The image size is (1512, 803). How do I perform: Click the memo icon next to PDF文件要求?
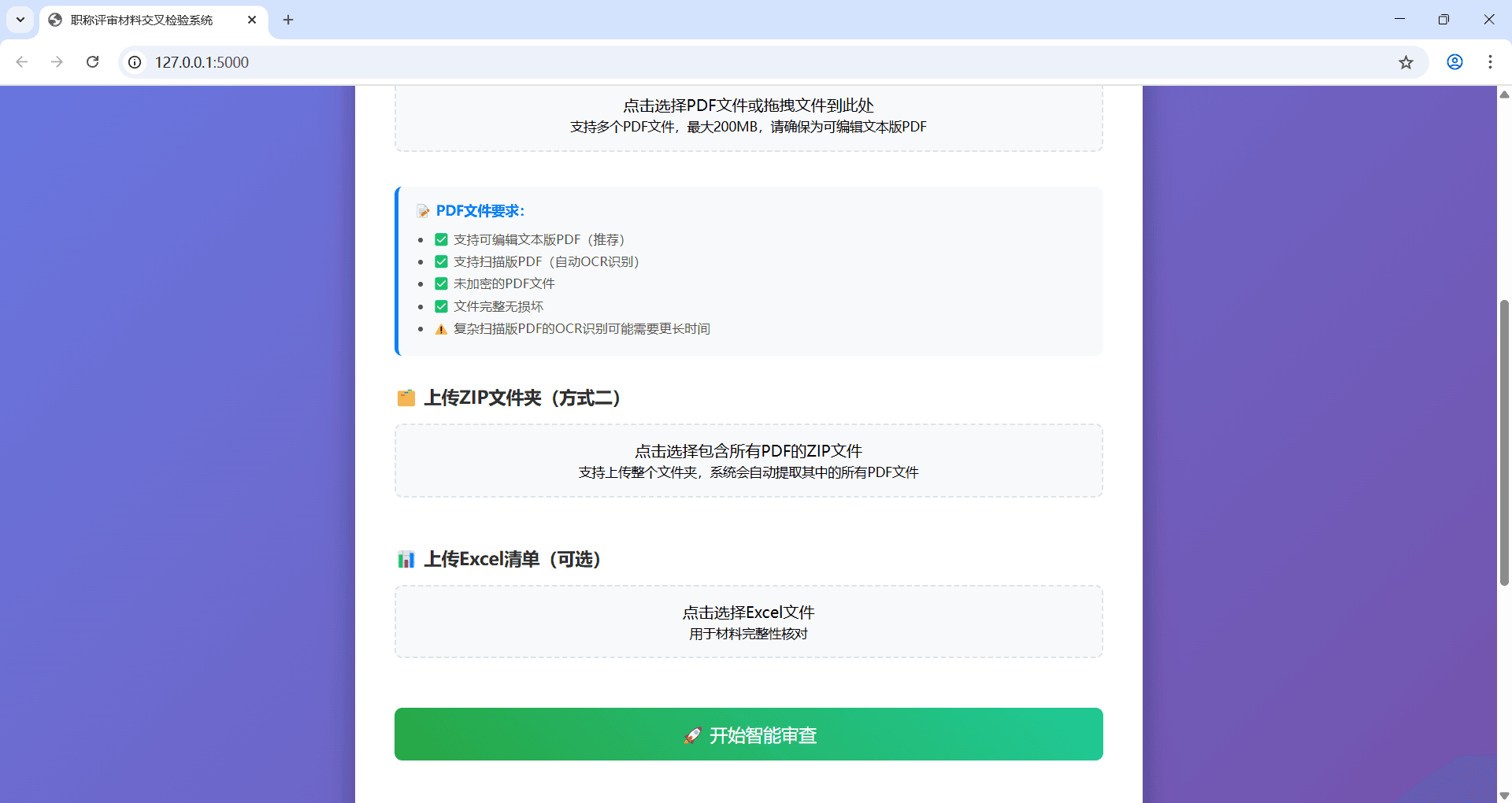coord(424,210)
